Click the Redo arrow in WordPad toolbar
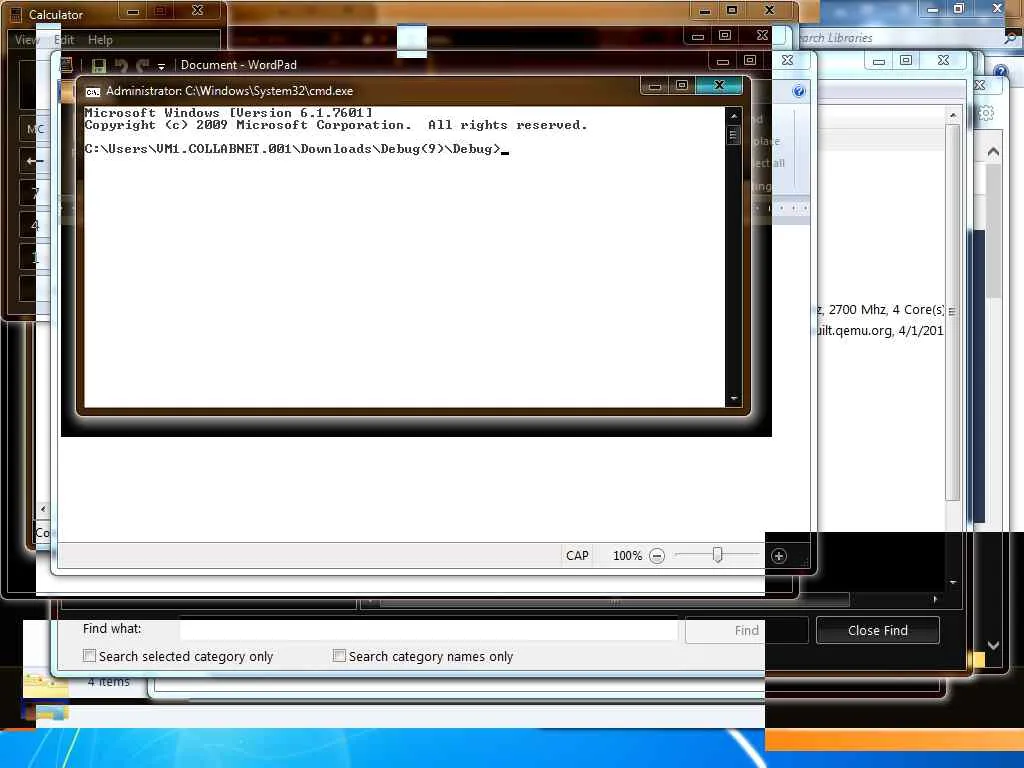 point(142,65)
